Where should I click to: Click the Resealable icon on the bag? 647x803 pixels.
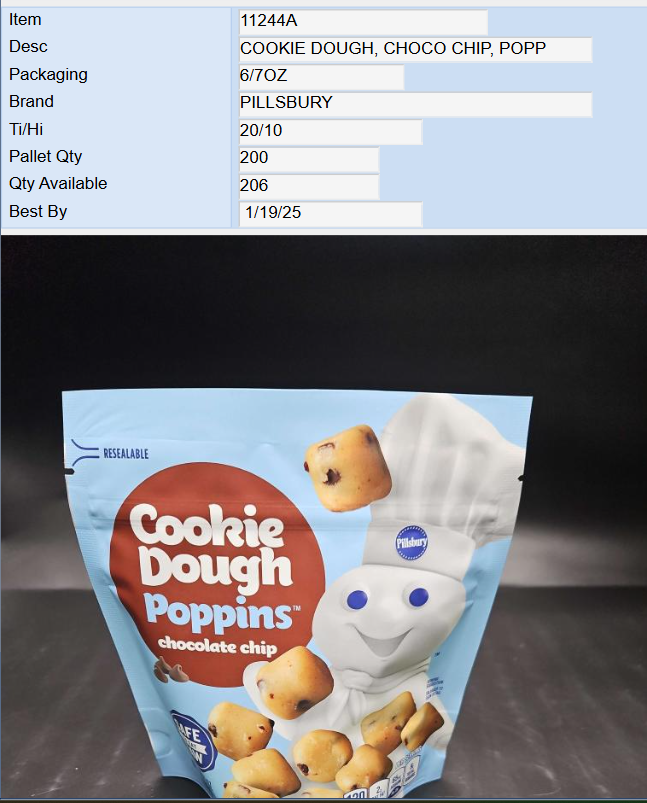click(110, 453)
